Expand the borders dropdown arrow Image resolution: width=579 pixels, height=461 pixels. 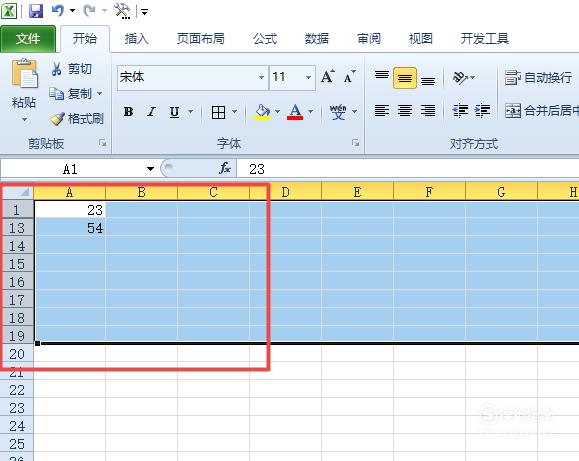click(x=234, y=112)
